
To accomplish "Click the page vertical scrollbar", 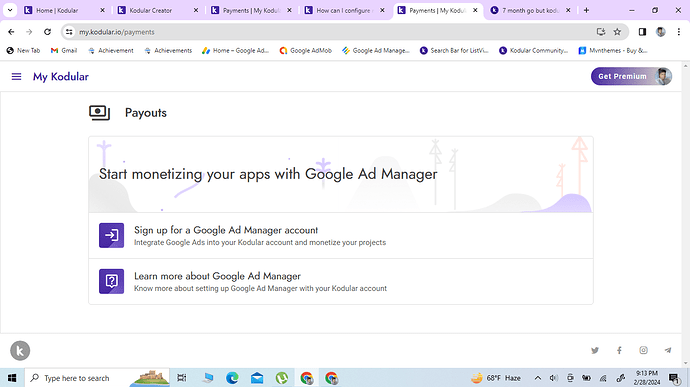I will tap(685, 214).
